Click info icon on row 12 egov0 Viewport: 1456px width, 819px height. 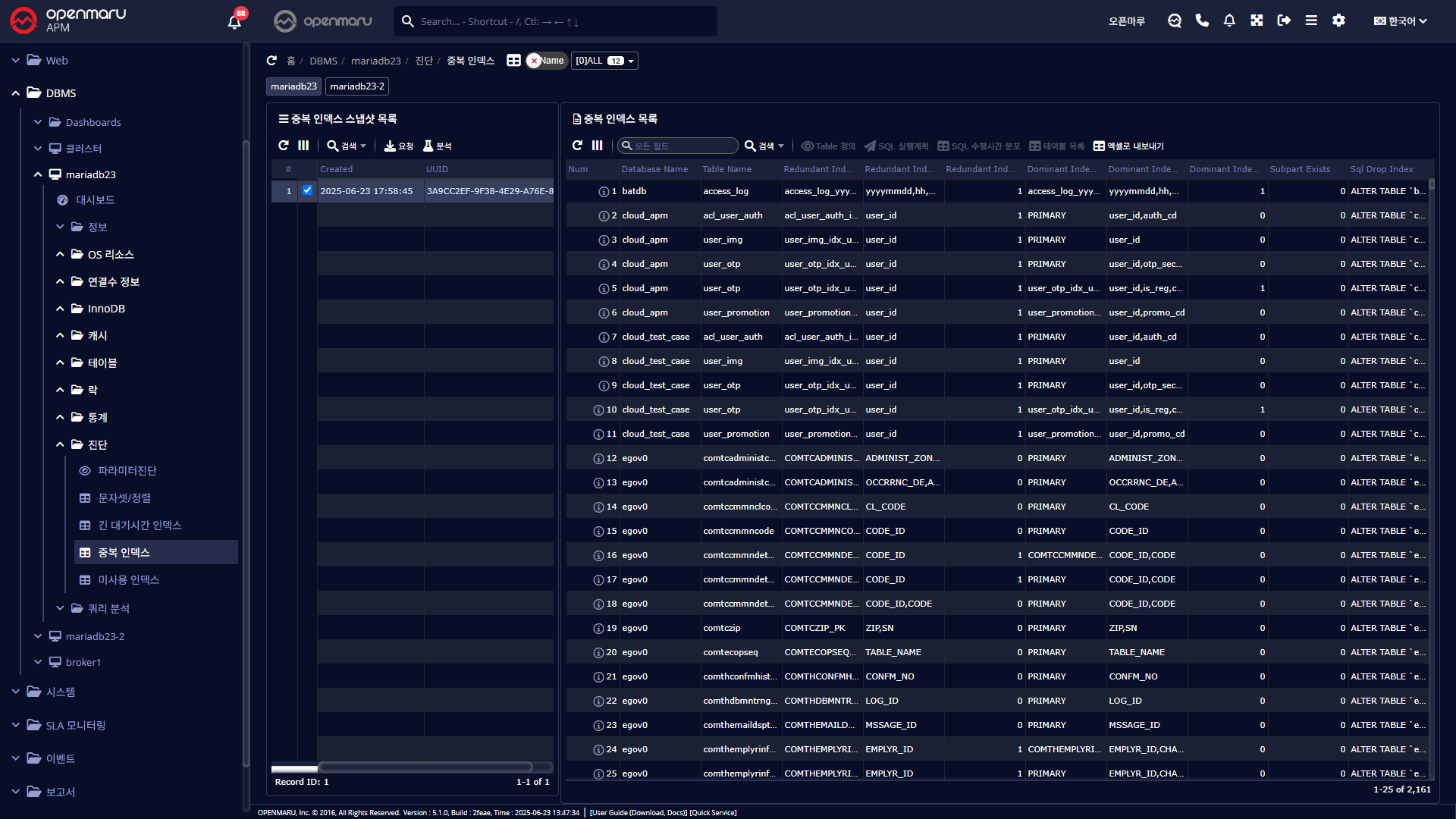coord(598,459)
